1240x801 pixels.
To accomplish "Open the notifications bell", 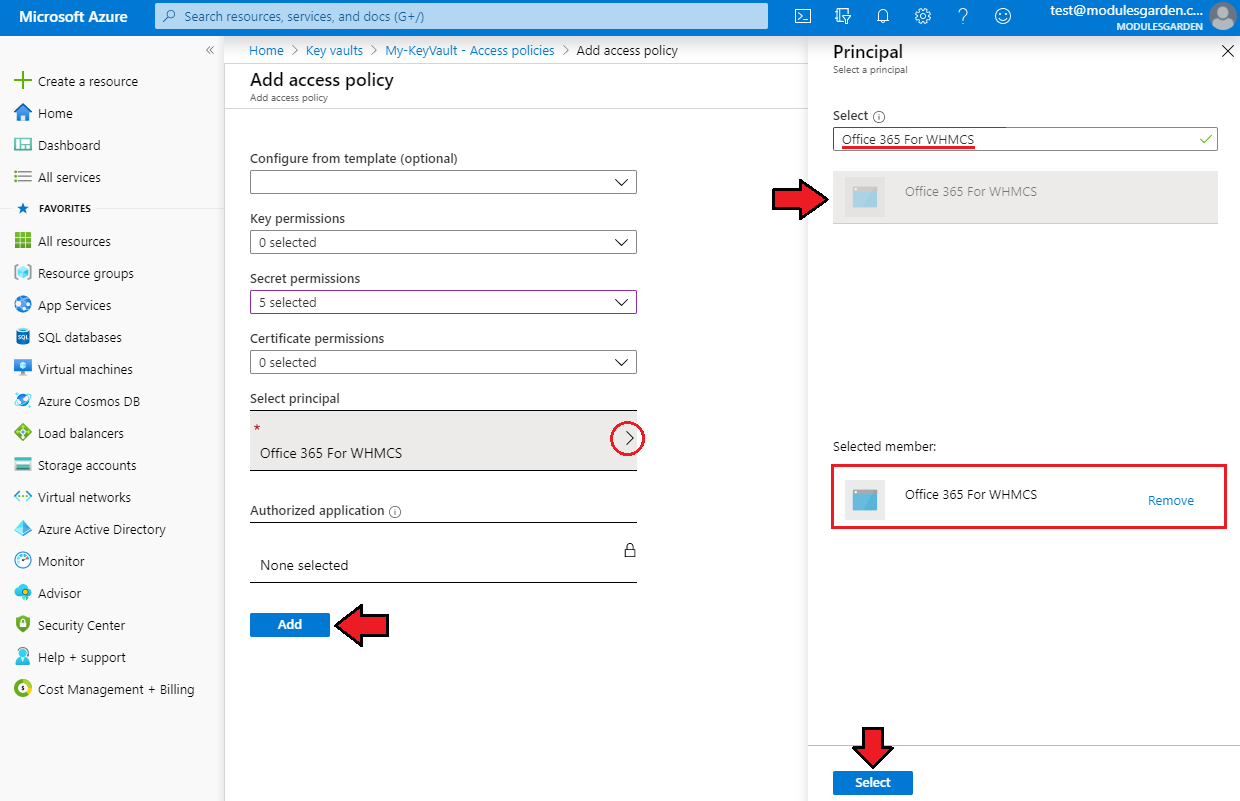I will (x=883, y=16).
